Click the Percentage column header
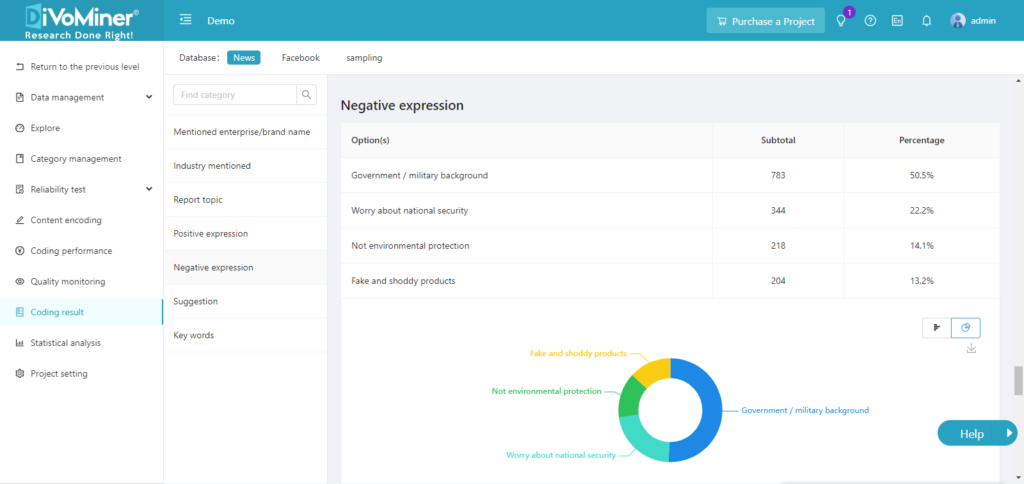The image size is (1024, 484). pyautogui.click(x=921, y=140)
